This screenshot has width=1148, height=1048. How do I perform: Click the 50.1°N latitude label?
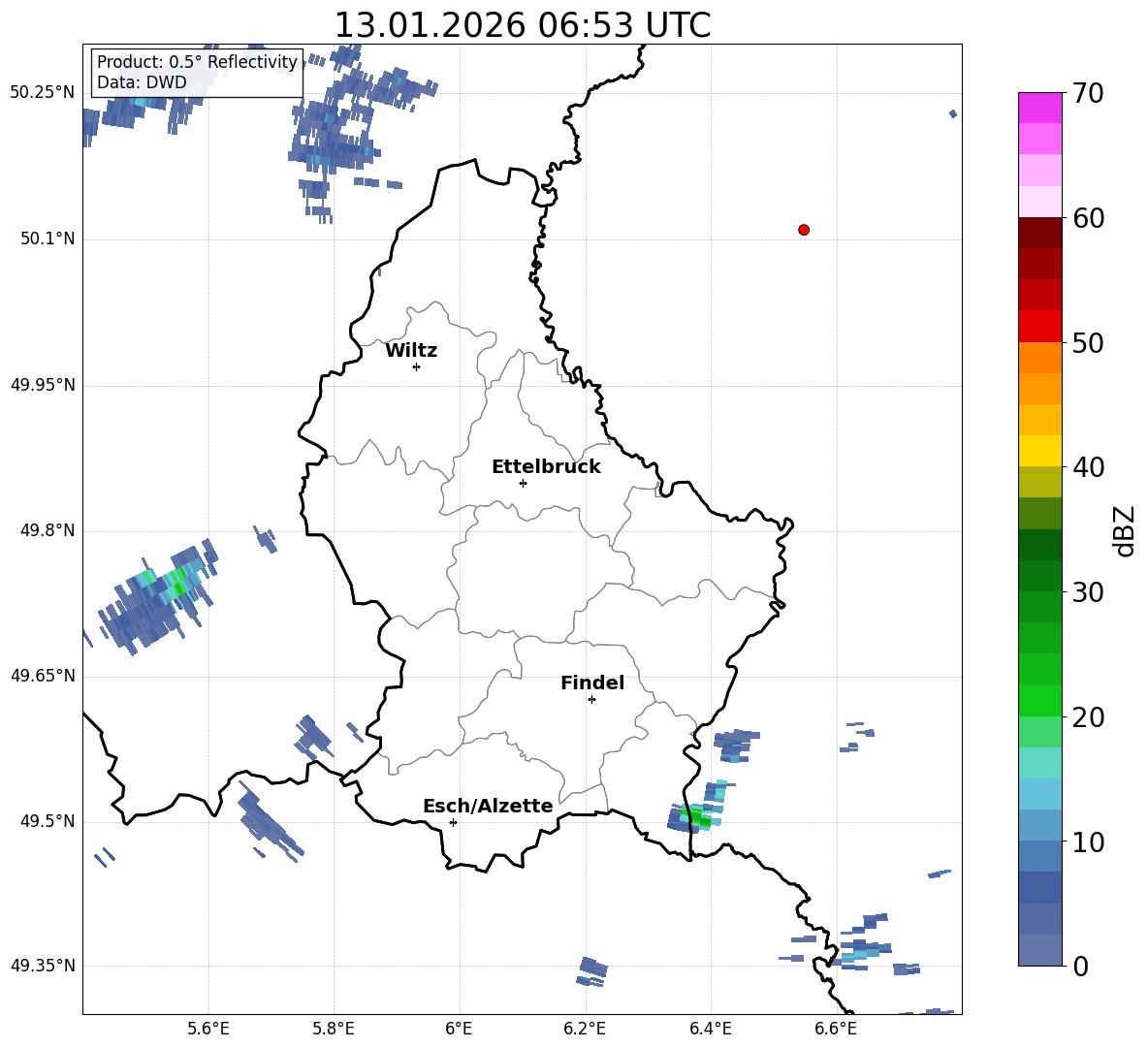[47, 239]
